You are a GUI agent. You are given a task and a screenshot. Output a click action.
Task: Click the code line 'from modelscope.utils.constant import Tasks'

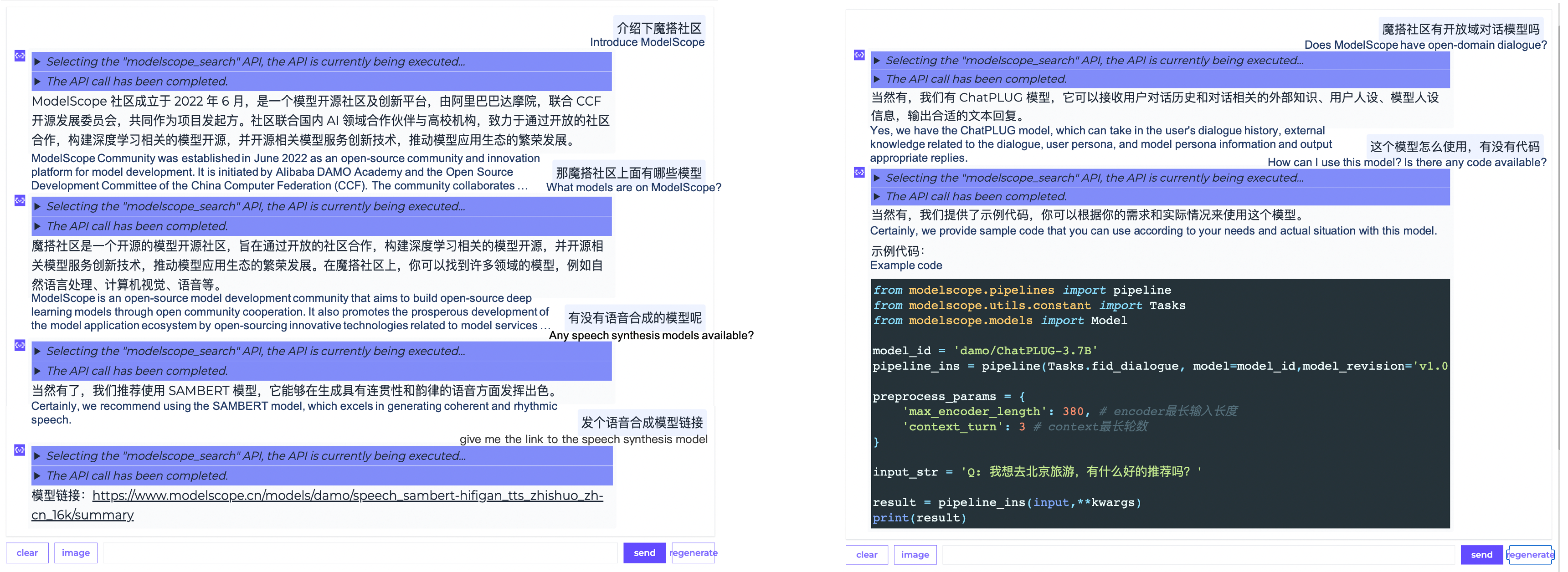point(1028,306)
